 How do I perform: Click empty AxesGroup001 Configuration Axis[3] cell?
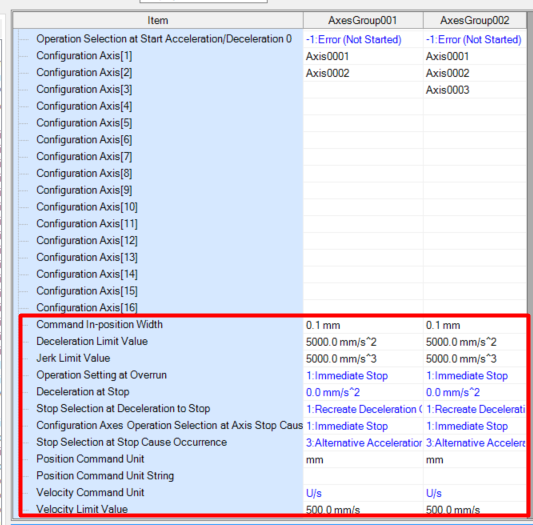363,90
